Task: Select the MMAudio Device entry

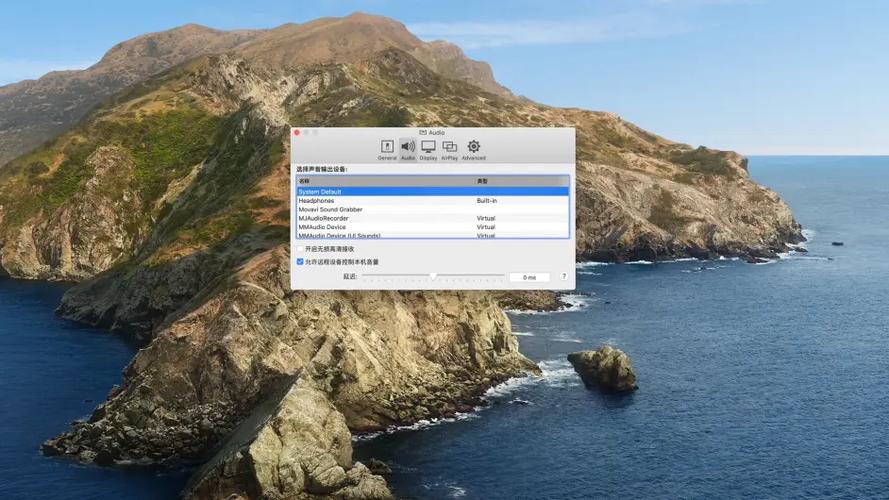Action: [x=433, y=227]
